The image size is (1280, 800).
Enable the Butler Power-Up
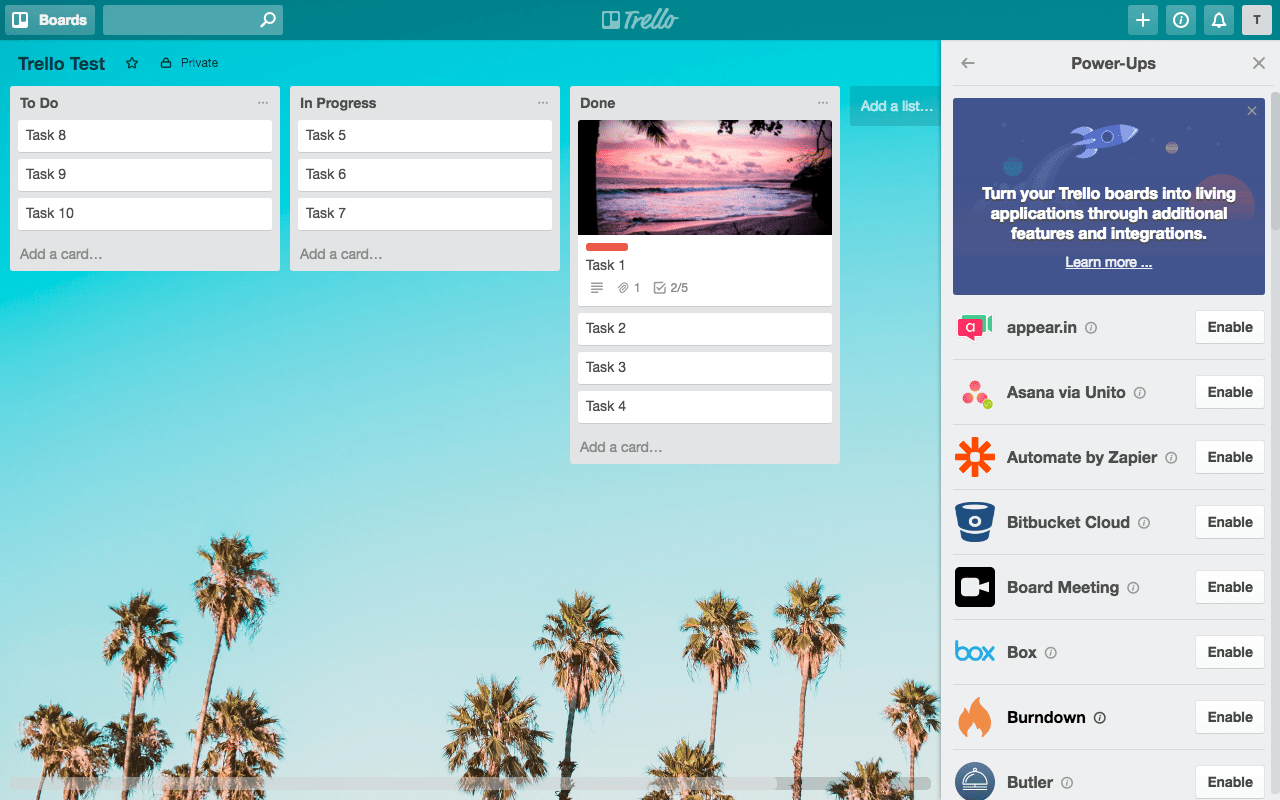pyautogui.click(x=1230, y=782)
